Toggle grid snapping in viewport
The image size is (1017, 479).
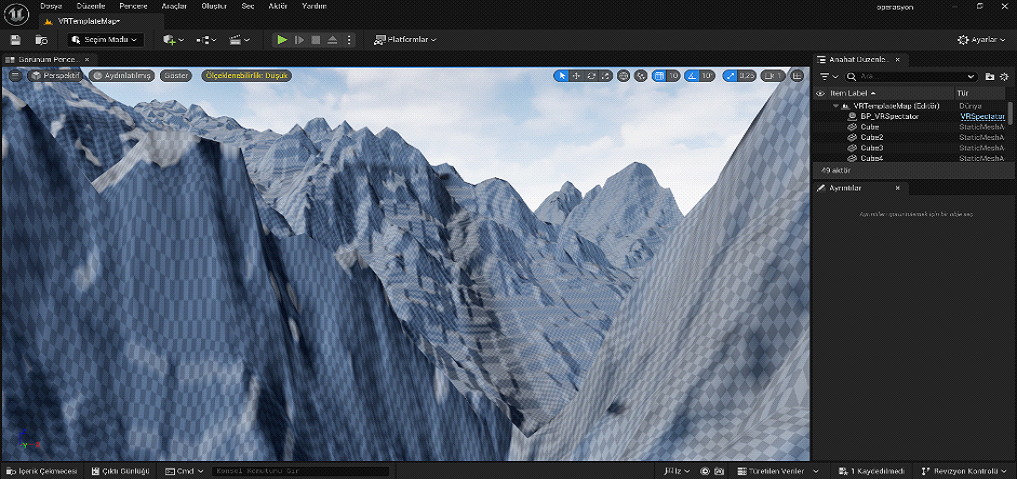659,76
